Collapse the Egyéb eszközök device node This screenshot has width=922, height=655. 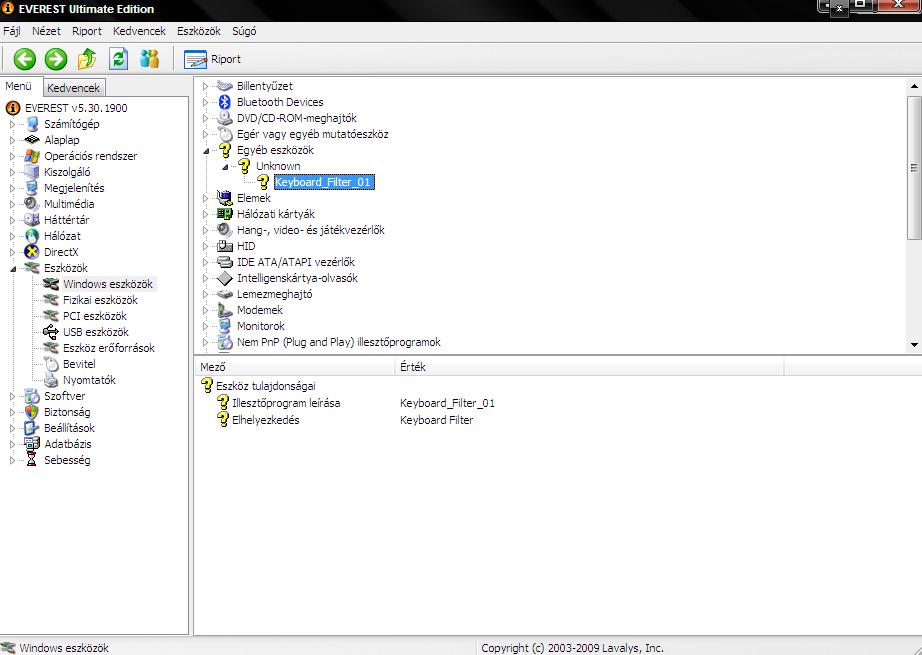[206, 151]
